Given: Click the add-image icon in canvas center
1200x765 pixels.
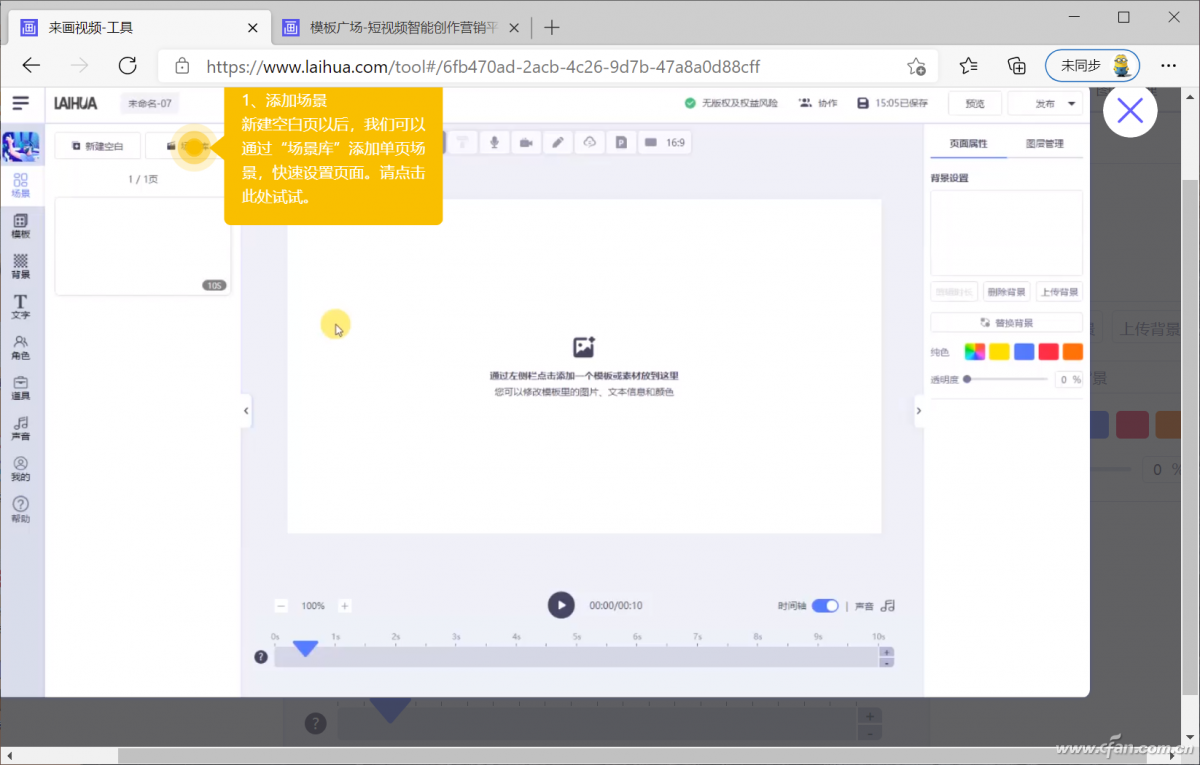Looking at the screenshot, I should pyautogui.click(x=584, y=347).
